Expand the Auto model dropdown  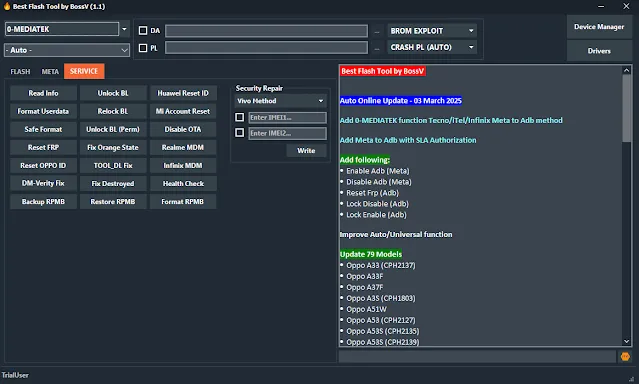pos(67,50)
